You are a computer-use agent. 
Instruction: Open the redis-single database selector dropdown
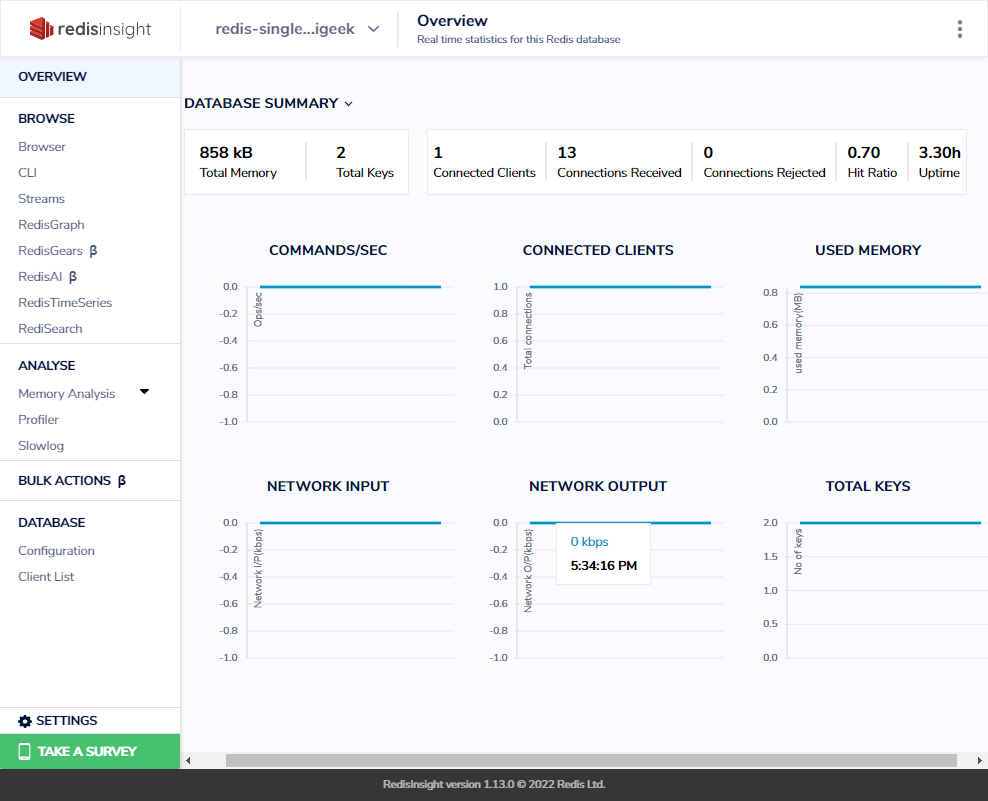click(297, 29)
